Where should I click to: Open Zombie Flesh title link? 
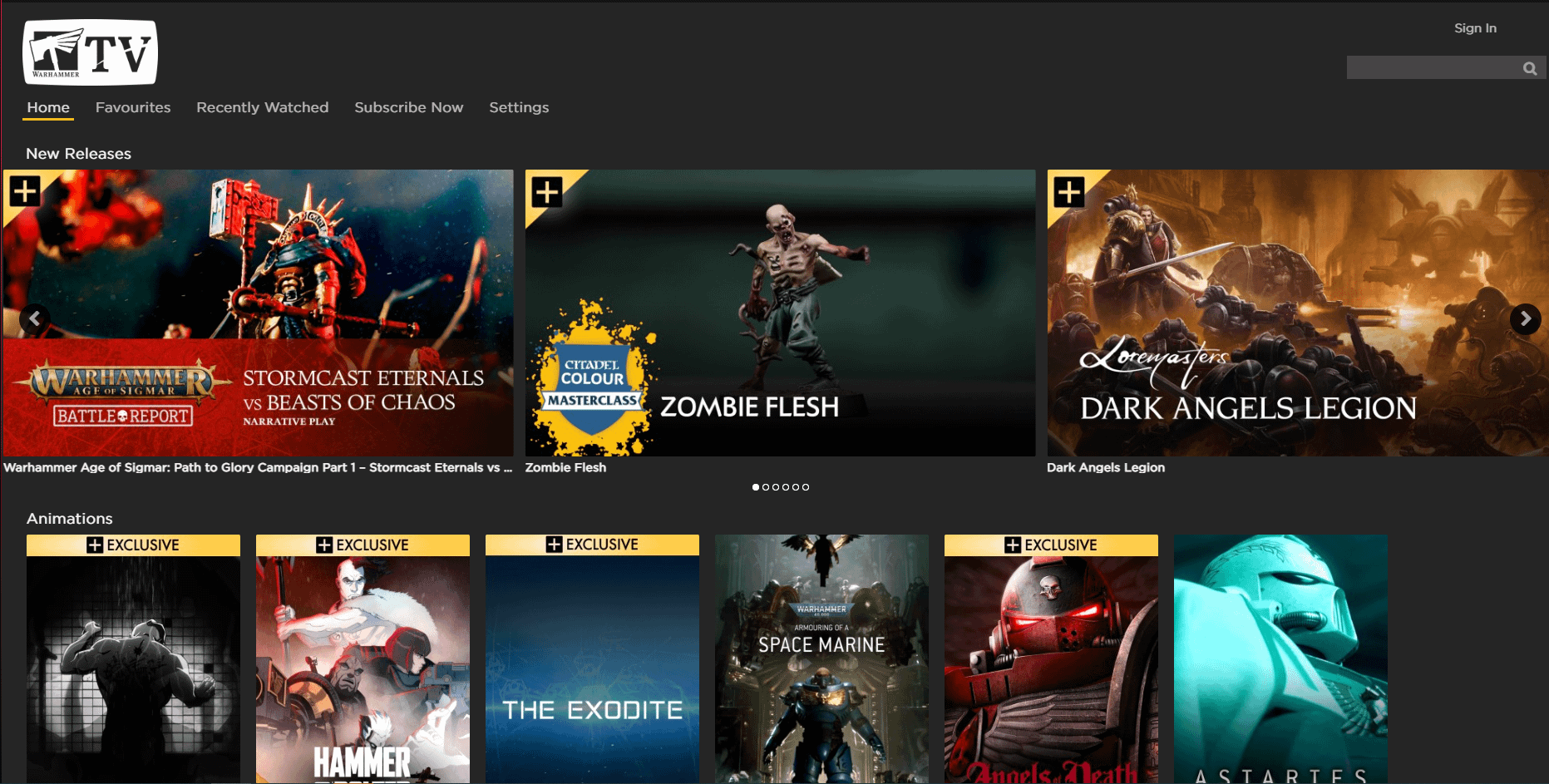point(565,467)
